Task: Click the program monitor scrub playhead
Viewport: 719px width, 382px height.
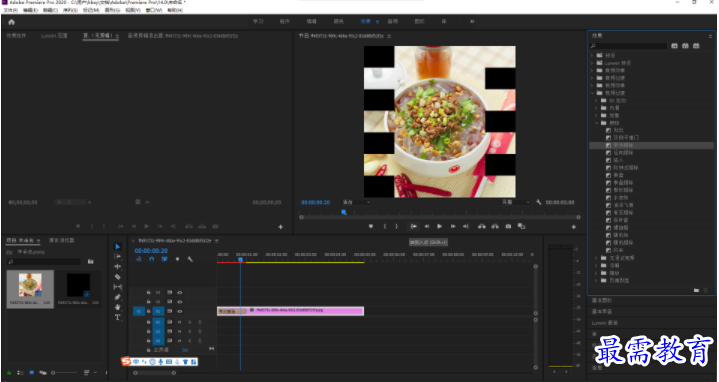Action: coord(344,212)
